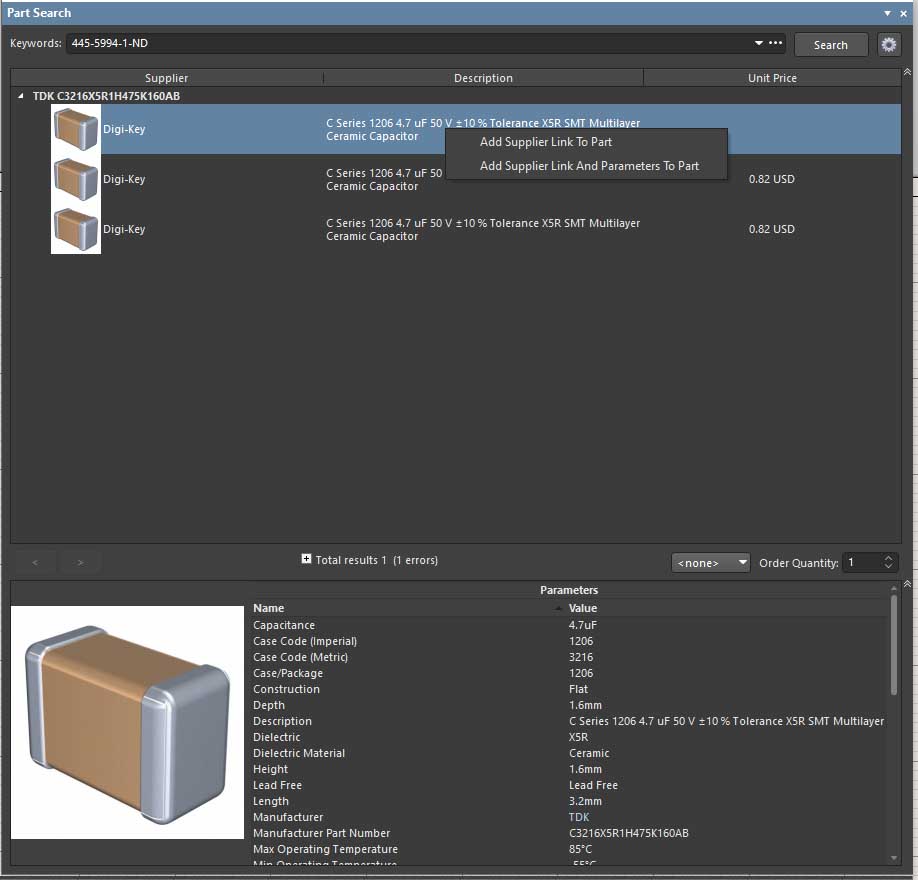Collapse the Parameters pane using double chevron

click(x=907, y=584)
